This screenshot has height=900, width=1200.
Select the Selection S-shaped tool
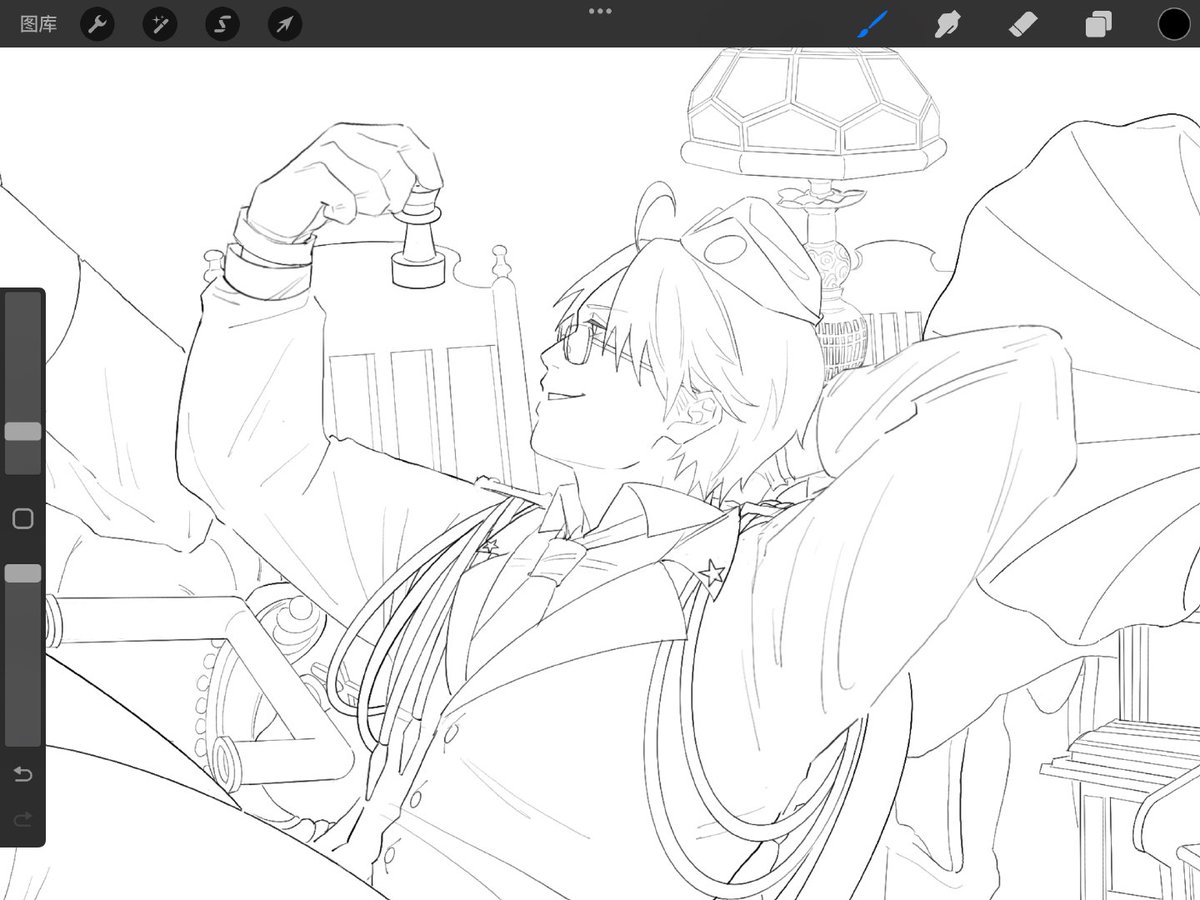coord(222,24)
